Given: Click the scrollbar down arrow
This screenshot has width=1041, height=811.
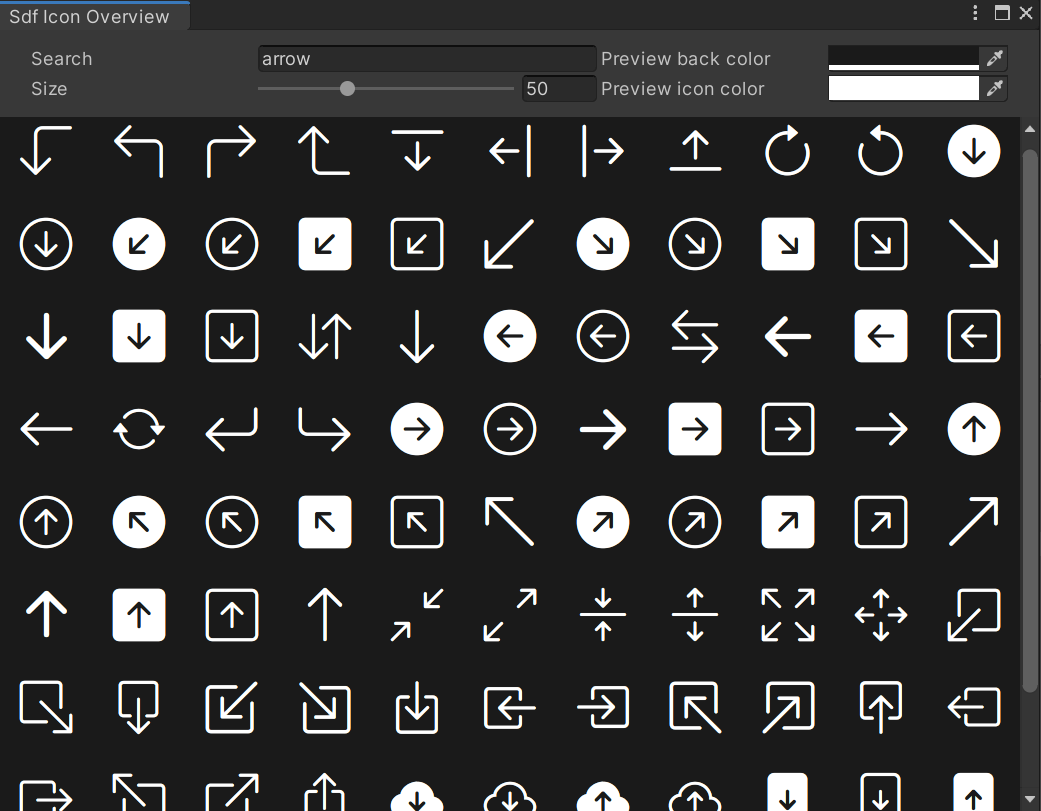Looking at the screenshot, I should click(x=1030, y=799).
